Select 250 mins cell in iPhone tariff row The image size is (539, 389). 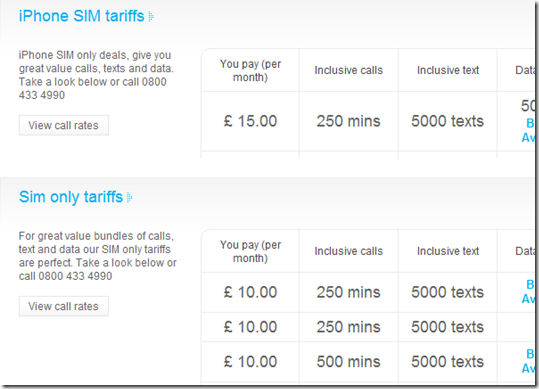pos(349,121)
